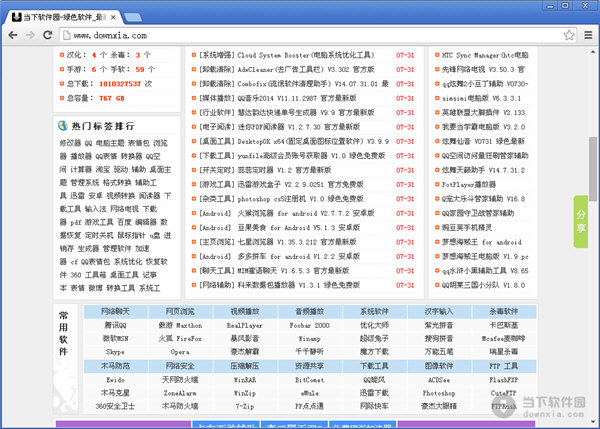Open the Chrome hamburger menu
The width and height of the screenshot is (600, 429).
pos(588,35)
